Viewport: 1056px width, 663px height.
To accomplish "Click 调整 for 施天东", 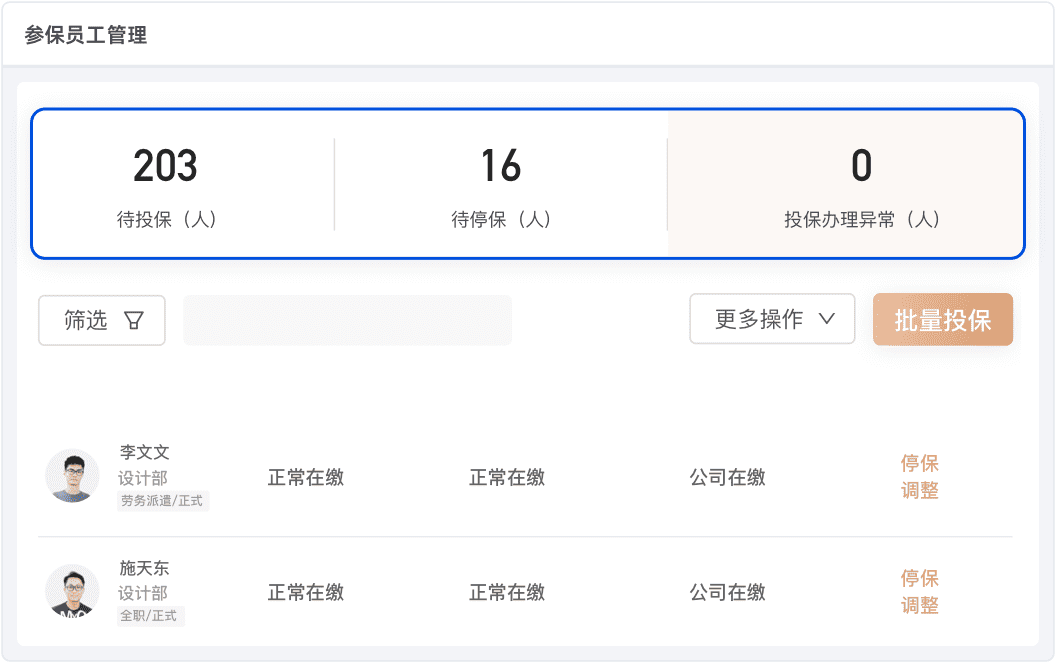I will tap(920, 606).
